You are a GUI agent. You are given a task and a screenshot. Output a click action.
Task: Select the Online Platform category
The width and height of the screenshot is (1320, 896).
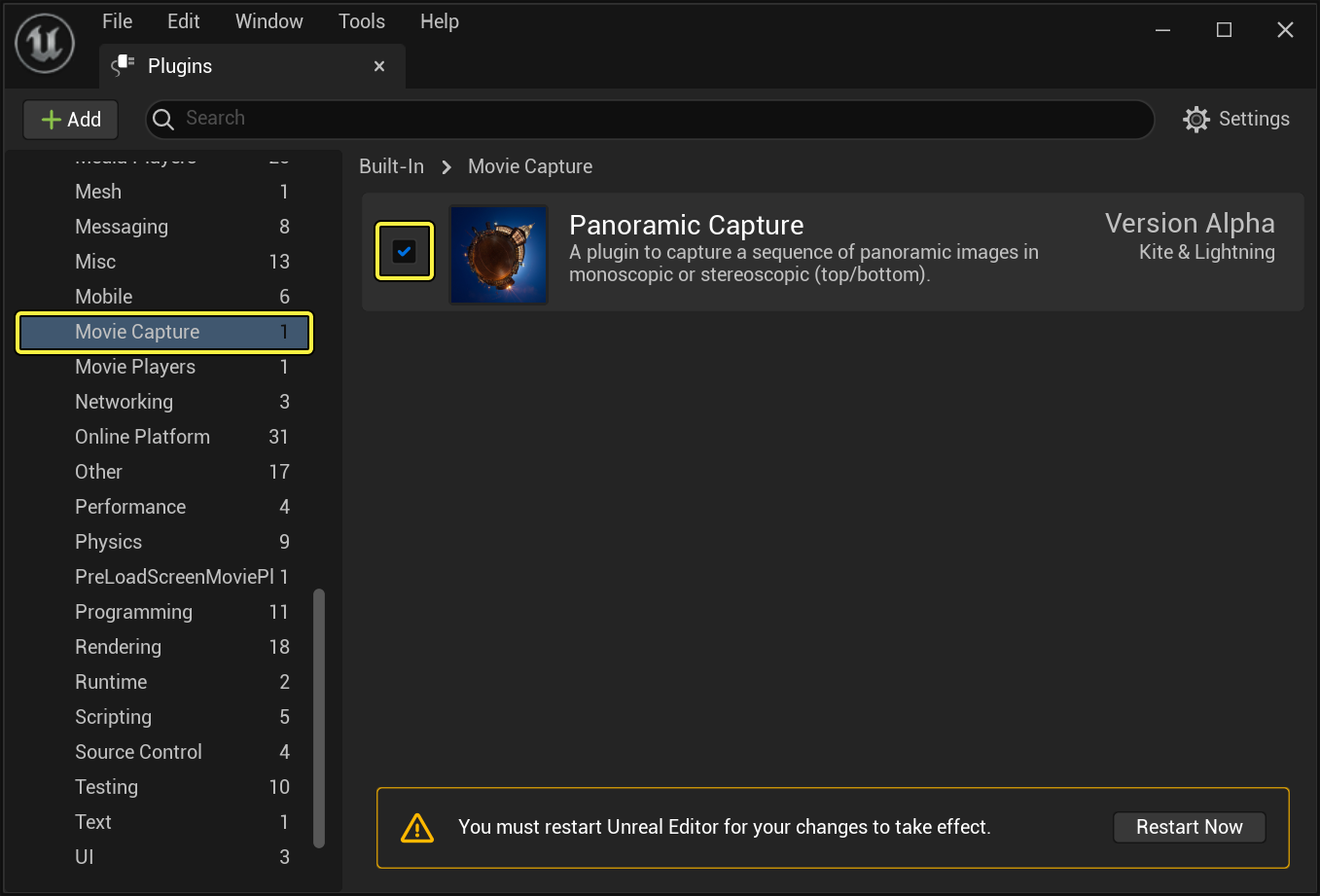164,437
